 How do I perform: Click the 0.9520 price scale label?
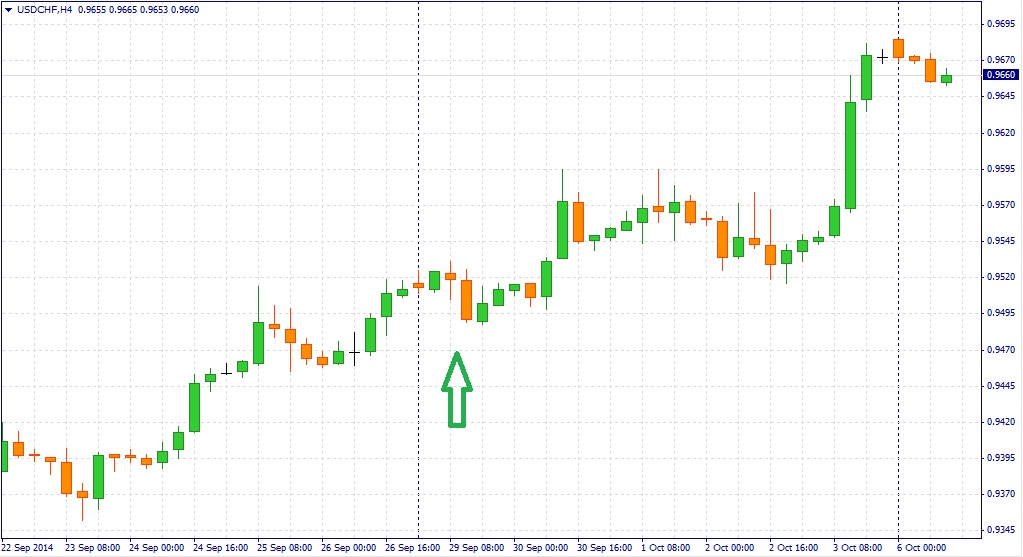1001,277
